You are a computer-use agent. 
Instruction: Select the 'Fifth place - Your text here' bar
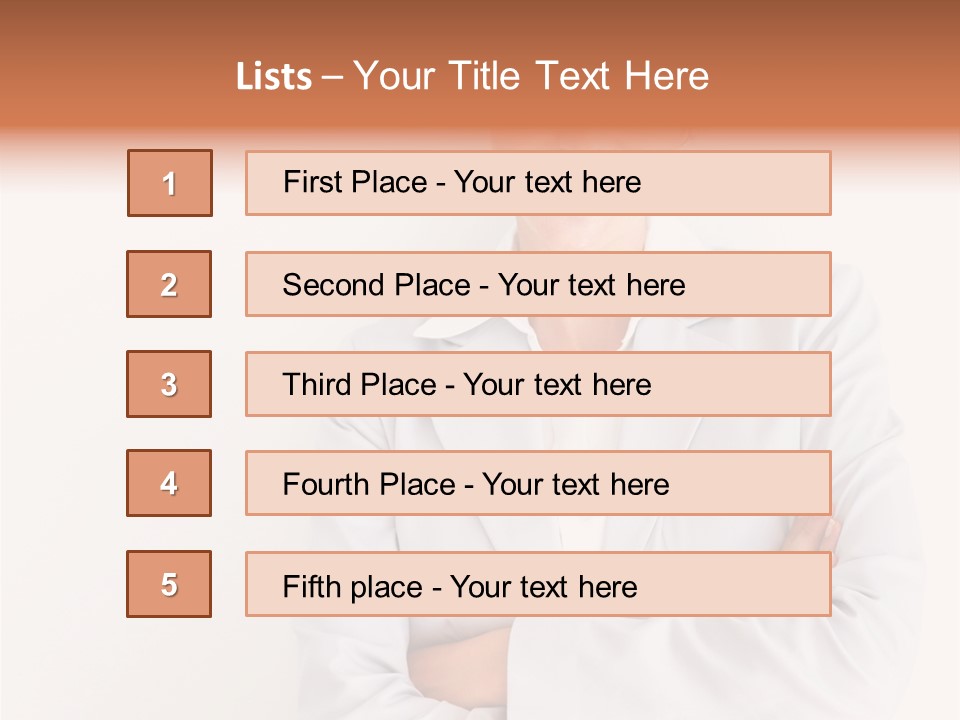[x=538, y=584]
